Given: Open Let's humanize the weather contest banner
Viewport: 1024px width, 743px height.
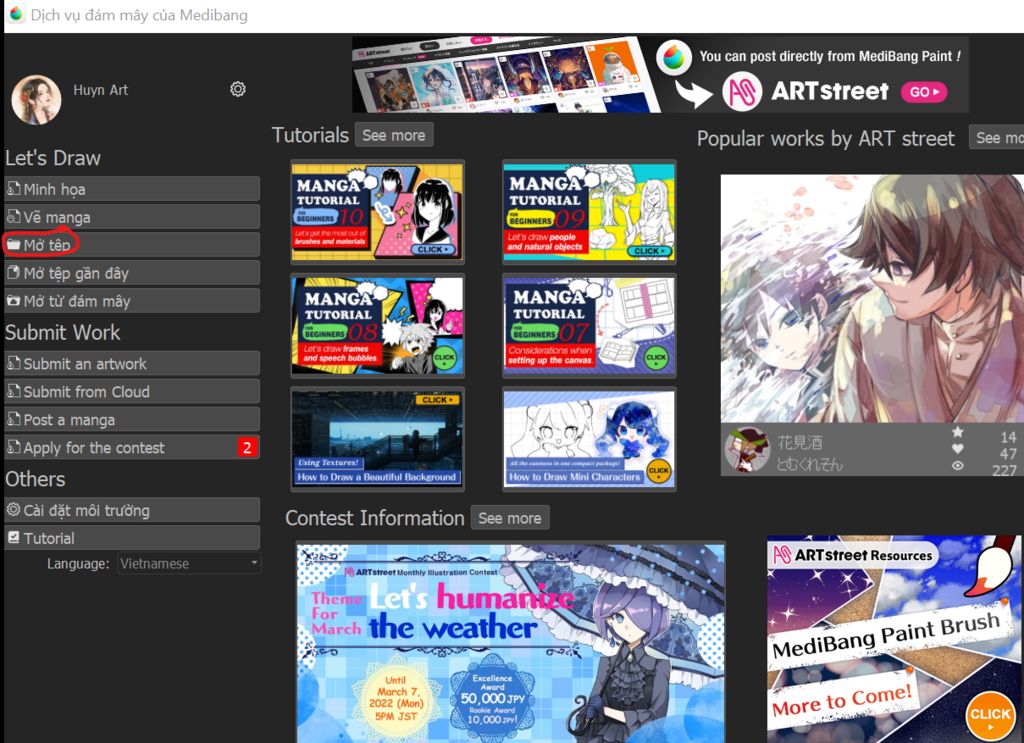Looking at the screenshot, I should pos(510,643).
